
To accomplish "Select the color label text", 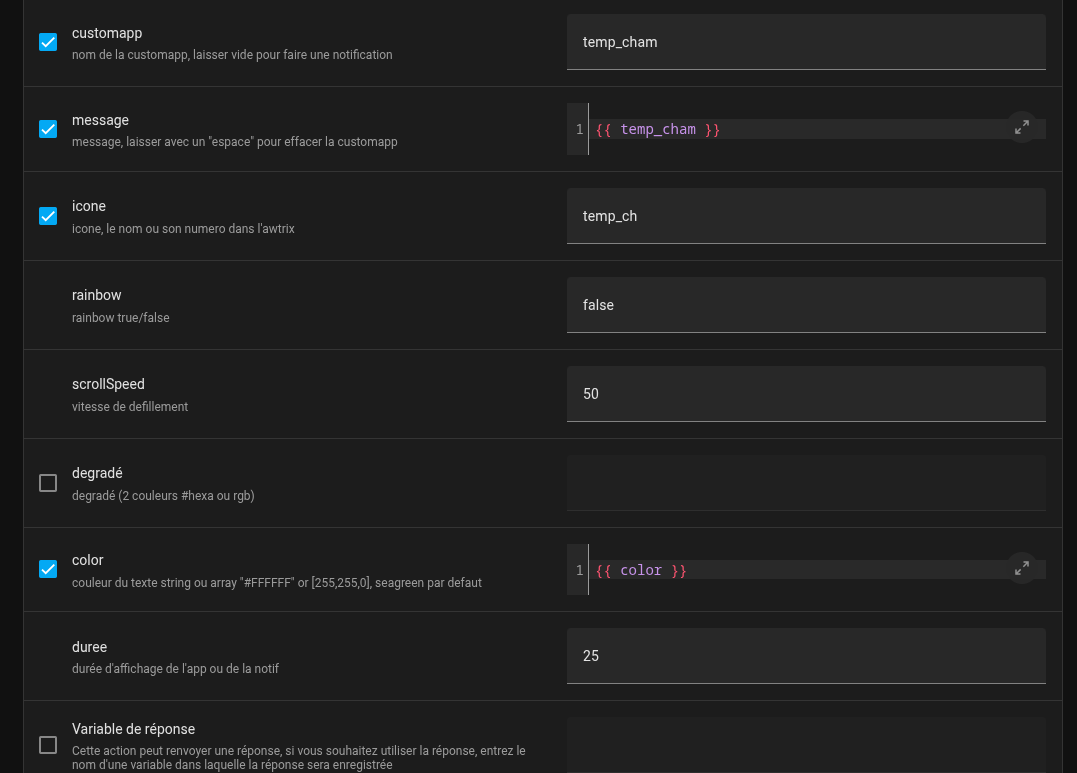I will click(x=88, y=560).
